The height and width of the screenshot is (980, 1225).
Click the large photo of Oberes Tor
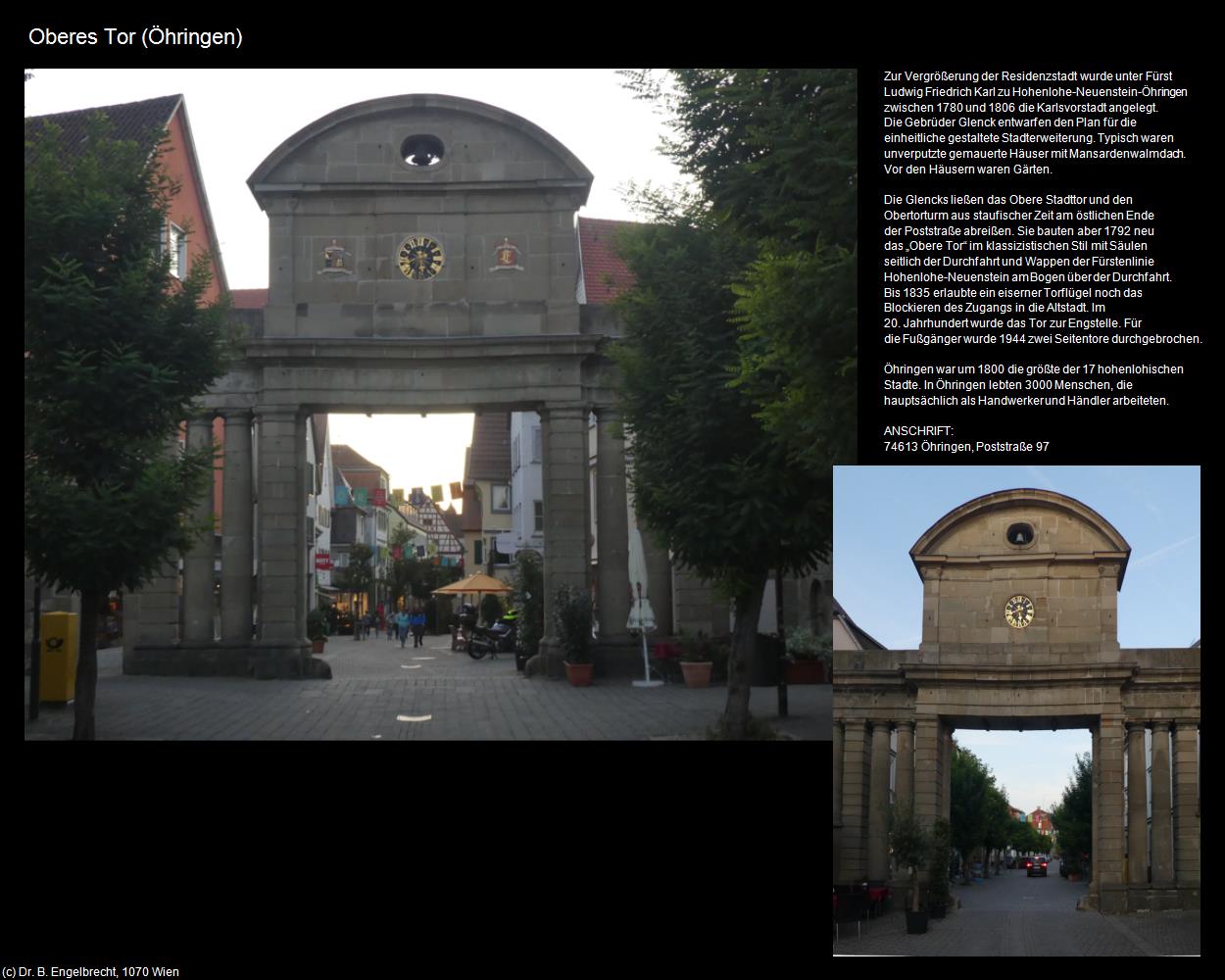point(440,404)
